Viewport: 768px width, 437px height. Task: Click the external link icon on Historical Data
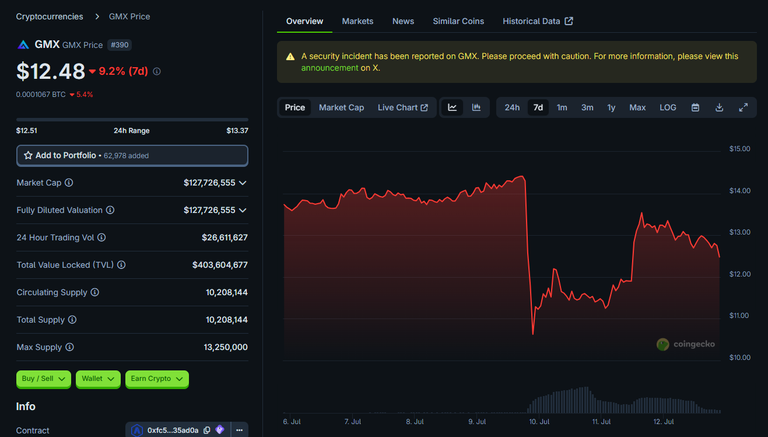click(569, 21)
